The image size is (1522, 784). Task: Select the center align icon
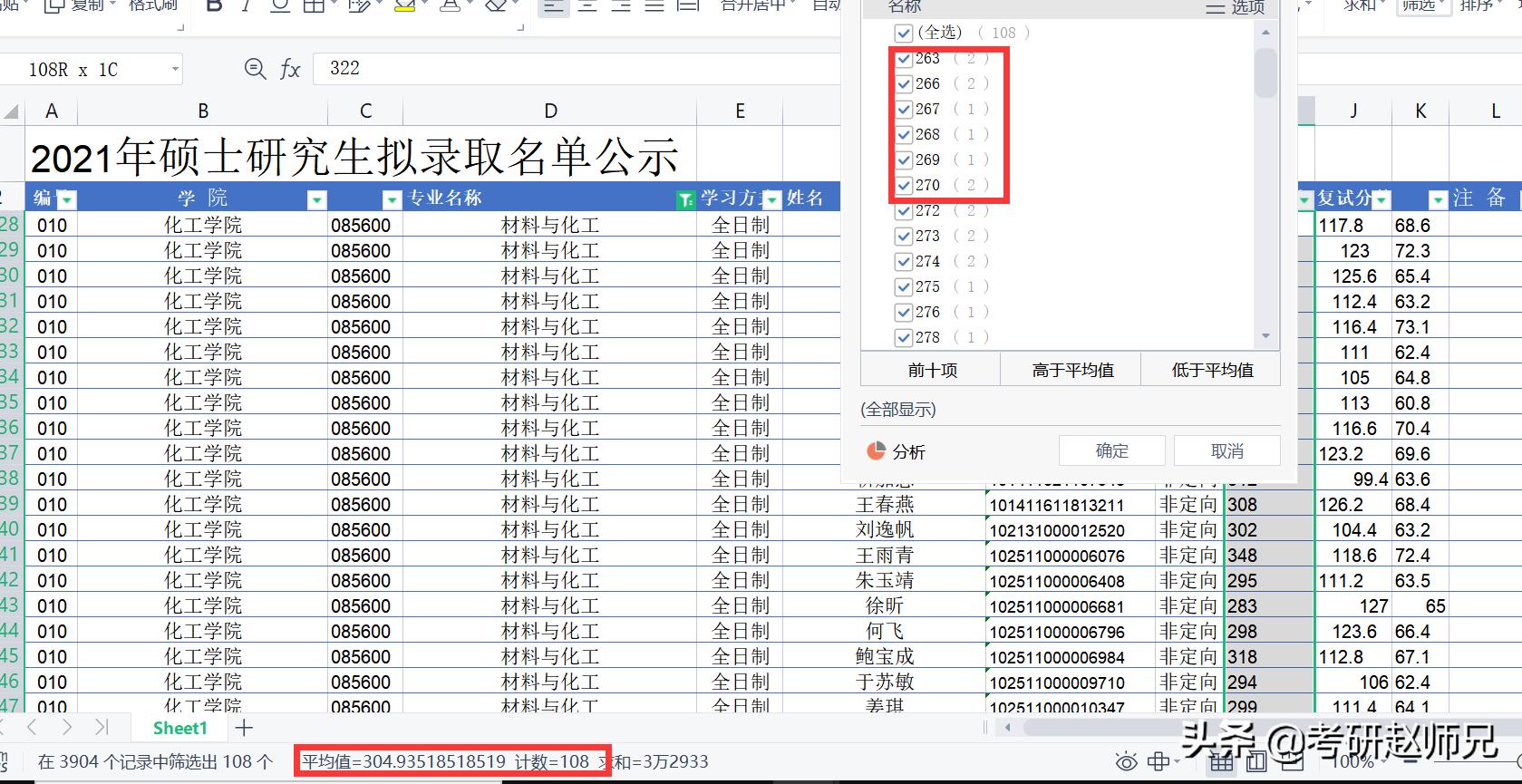(x=587, y=5)
